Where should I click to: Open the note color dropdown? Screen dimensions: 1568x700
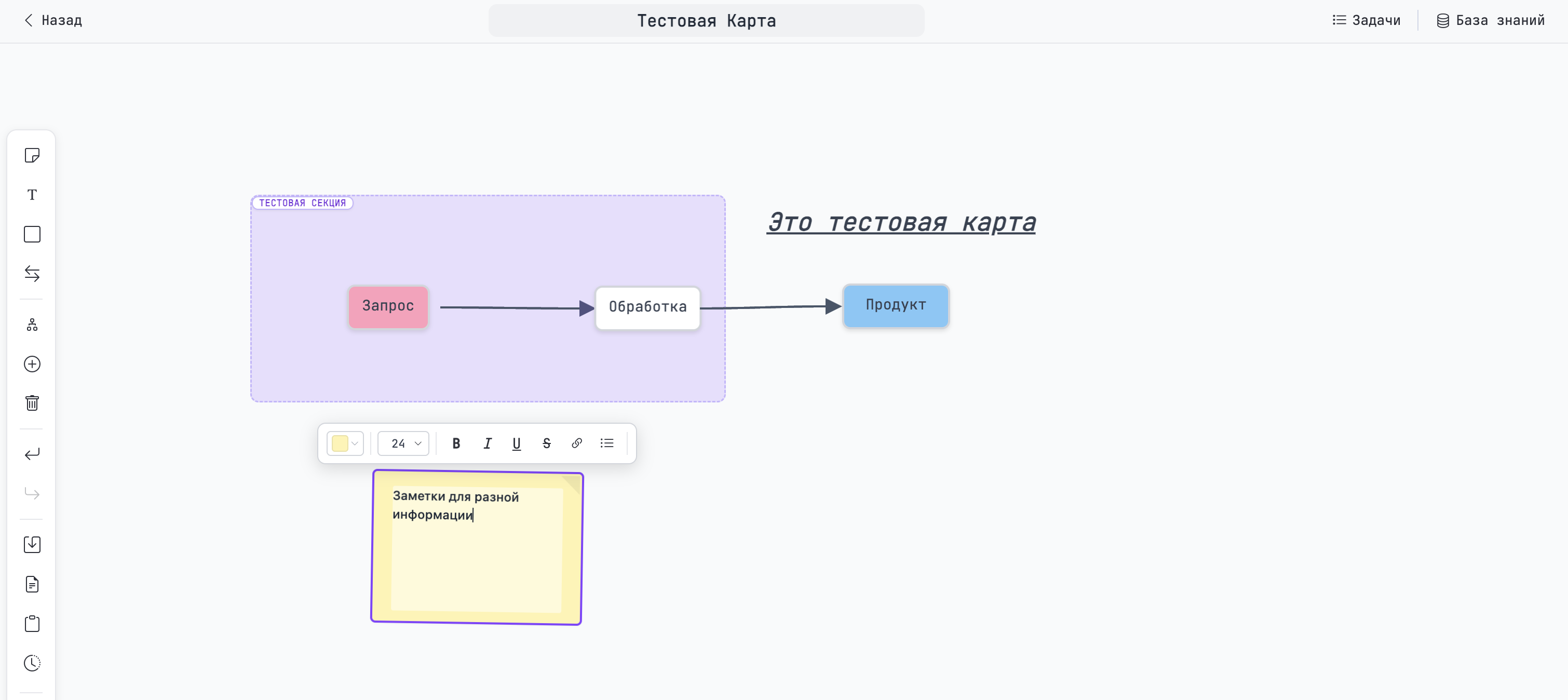345,444
